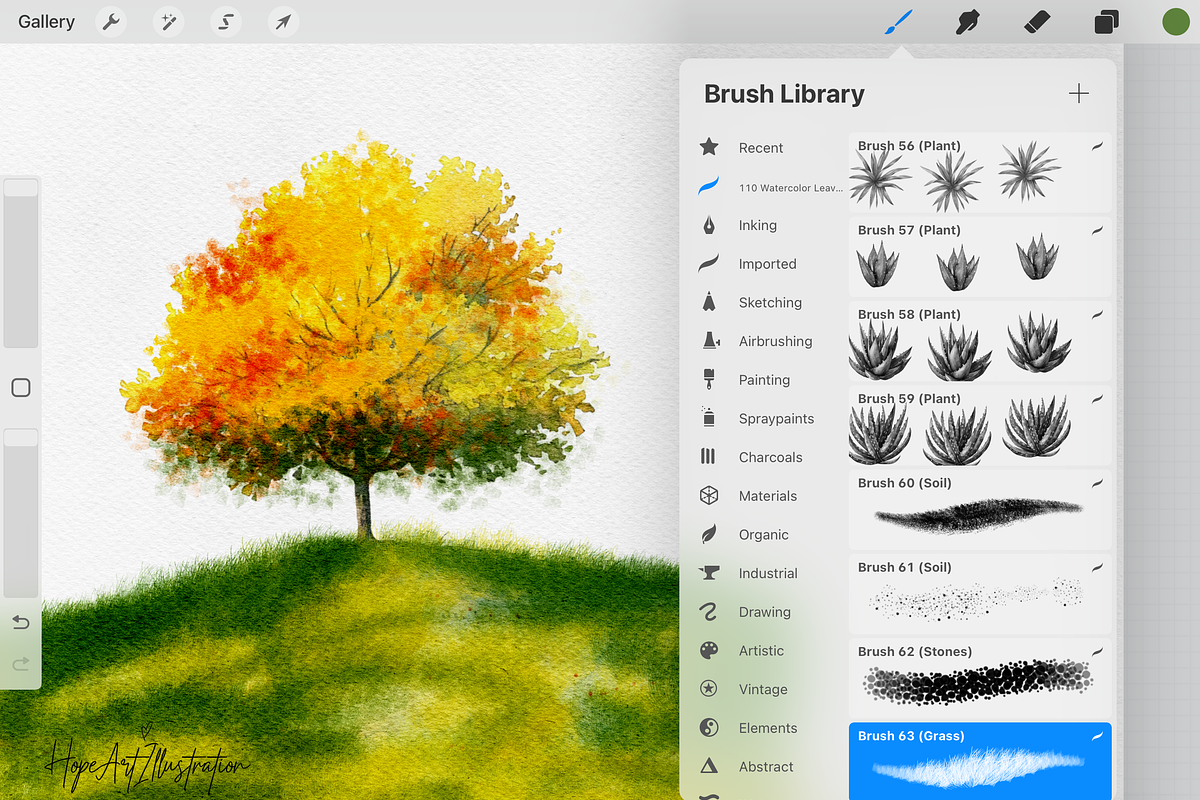Click the brush size slider in sidebar
The height and width of the screenshot is (800, 1200).
click(21, 265)
